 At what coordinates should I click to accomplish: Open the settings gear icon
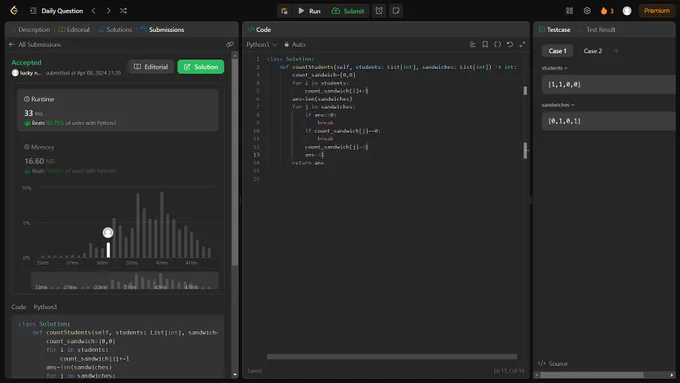click(x=587, y=11)
